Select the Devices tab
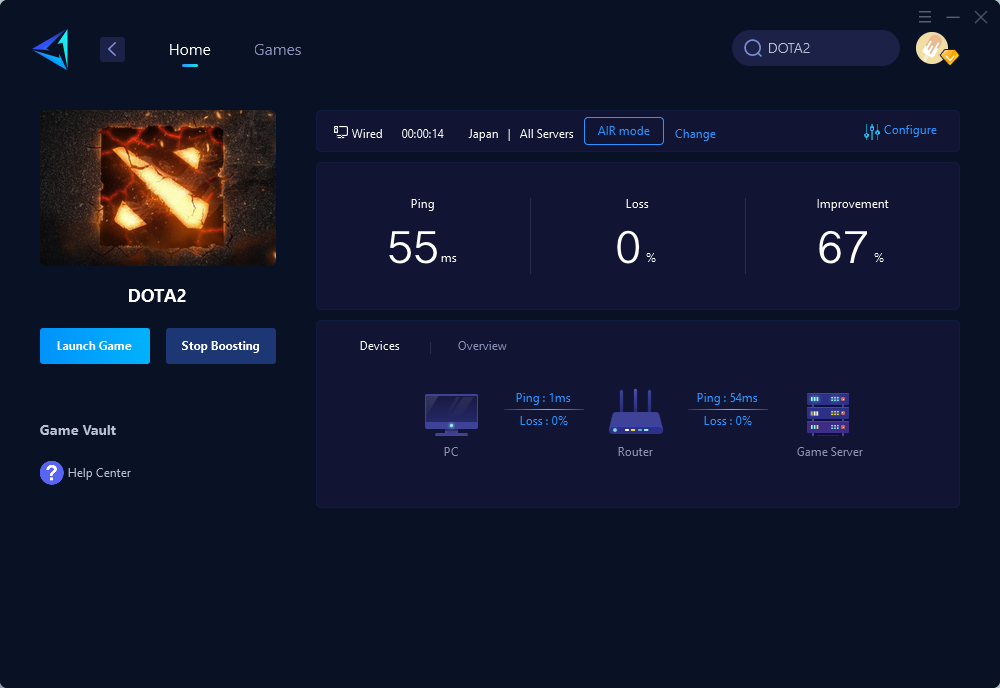The height and width of the screenshot is (688, 1000). click(379, 346)
